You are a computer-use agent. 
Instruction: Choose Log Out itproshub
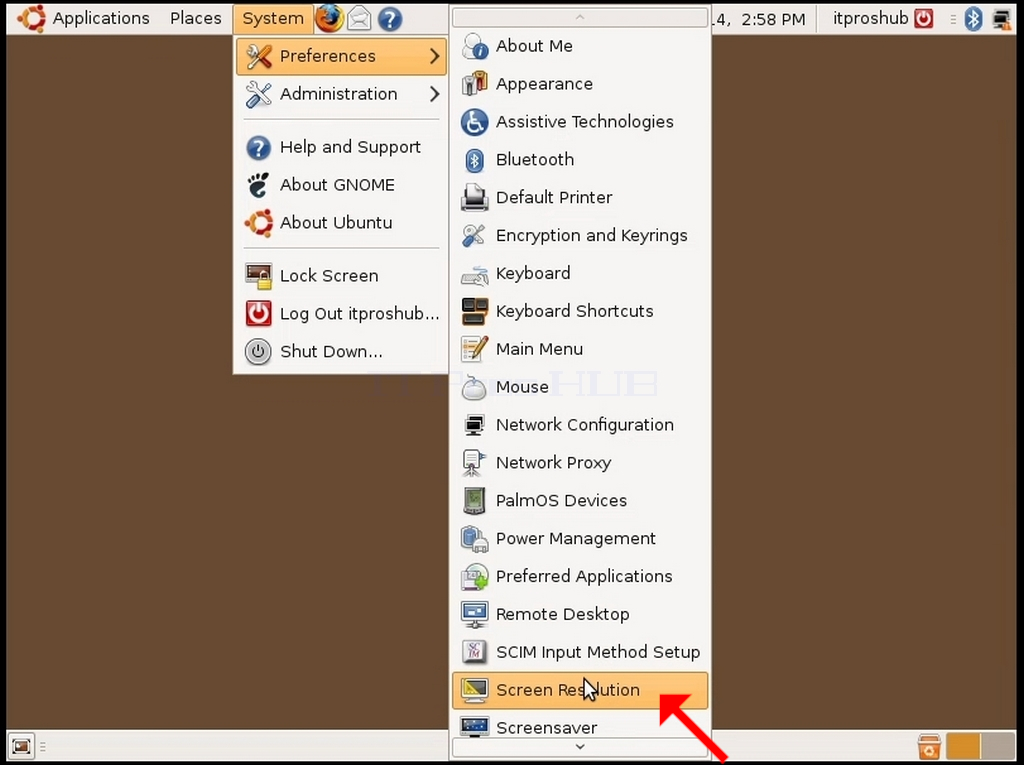tap(342, 314)
